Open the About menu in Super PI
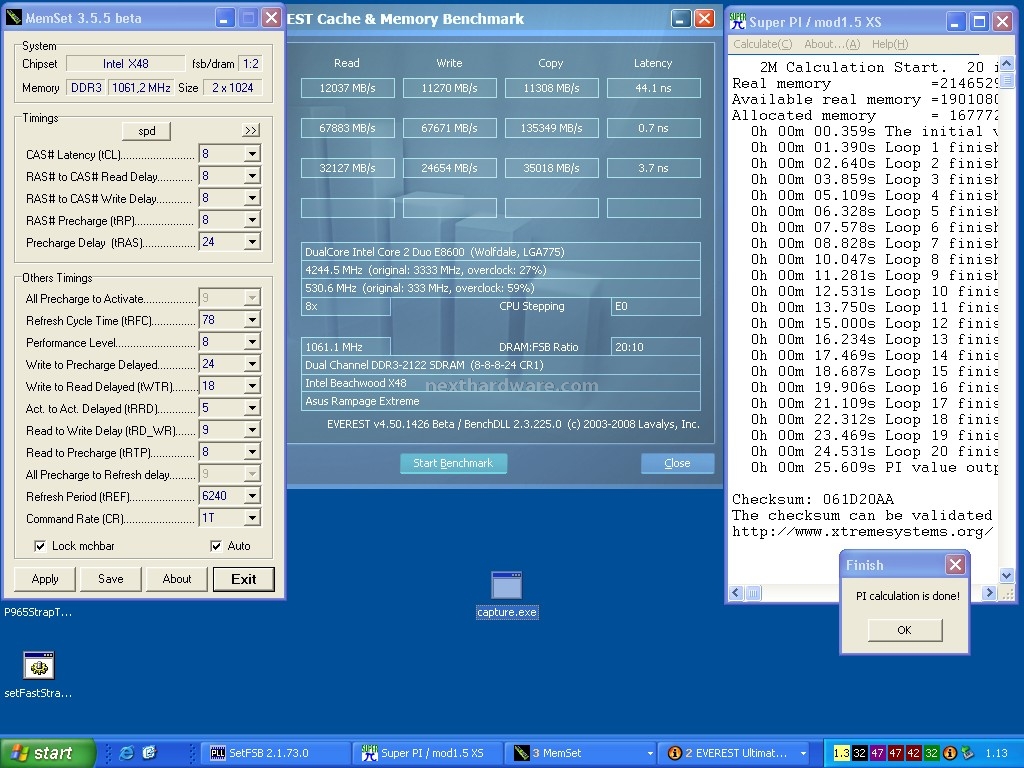The image size is (1024, 768). 832,44
